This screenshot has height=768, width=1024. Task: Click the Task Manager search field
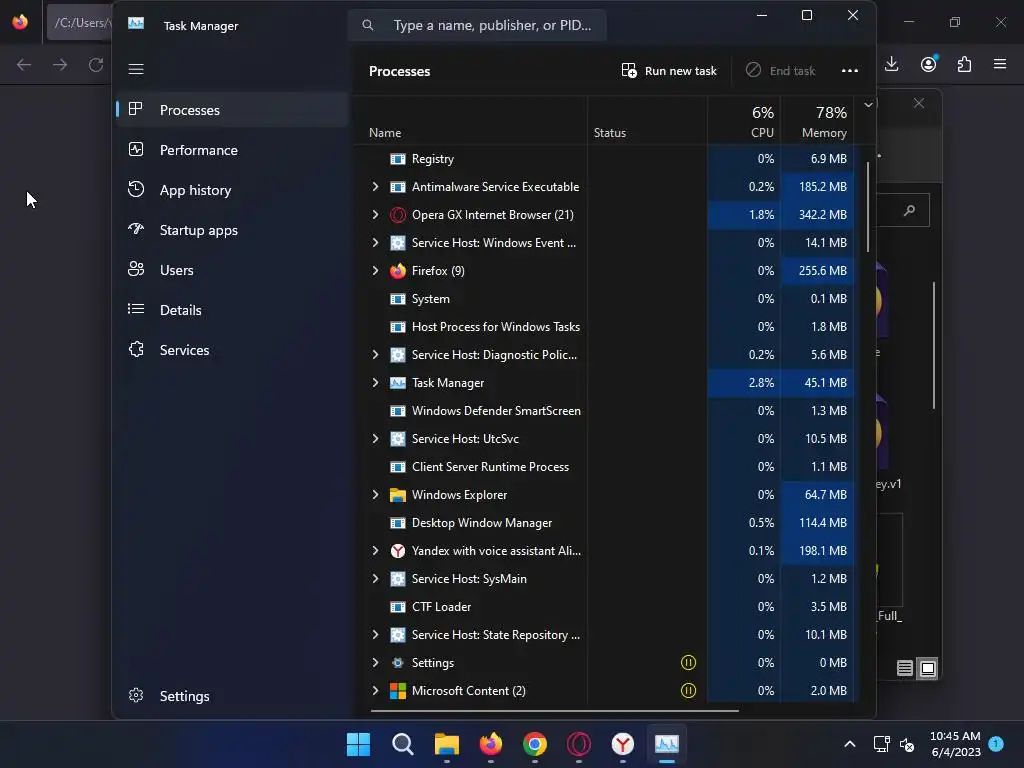477,25
